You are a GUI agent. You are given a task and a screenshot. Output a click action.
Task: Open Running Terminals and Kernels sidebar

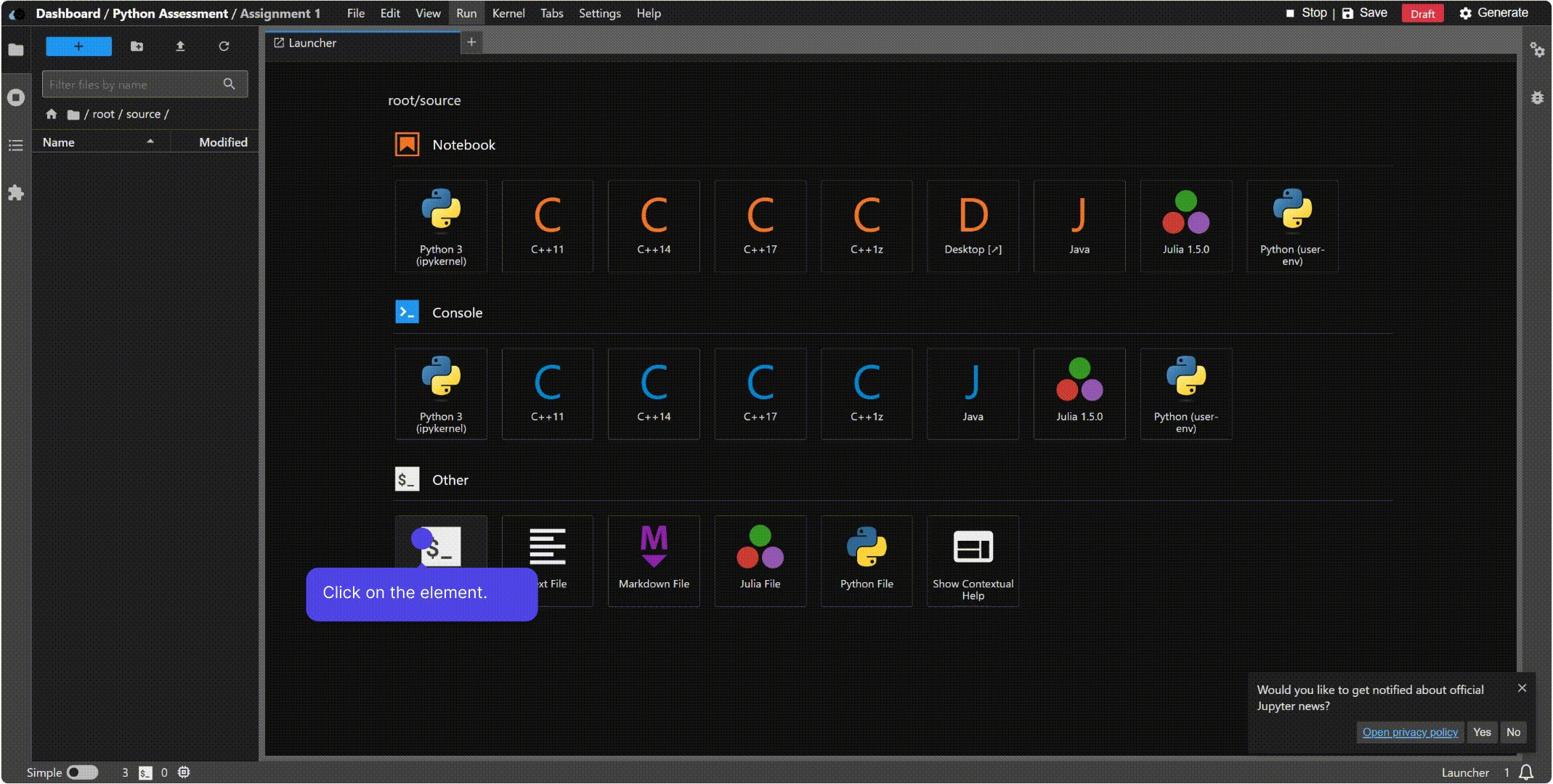(16, 97)
